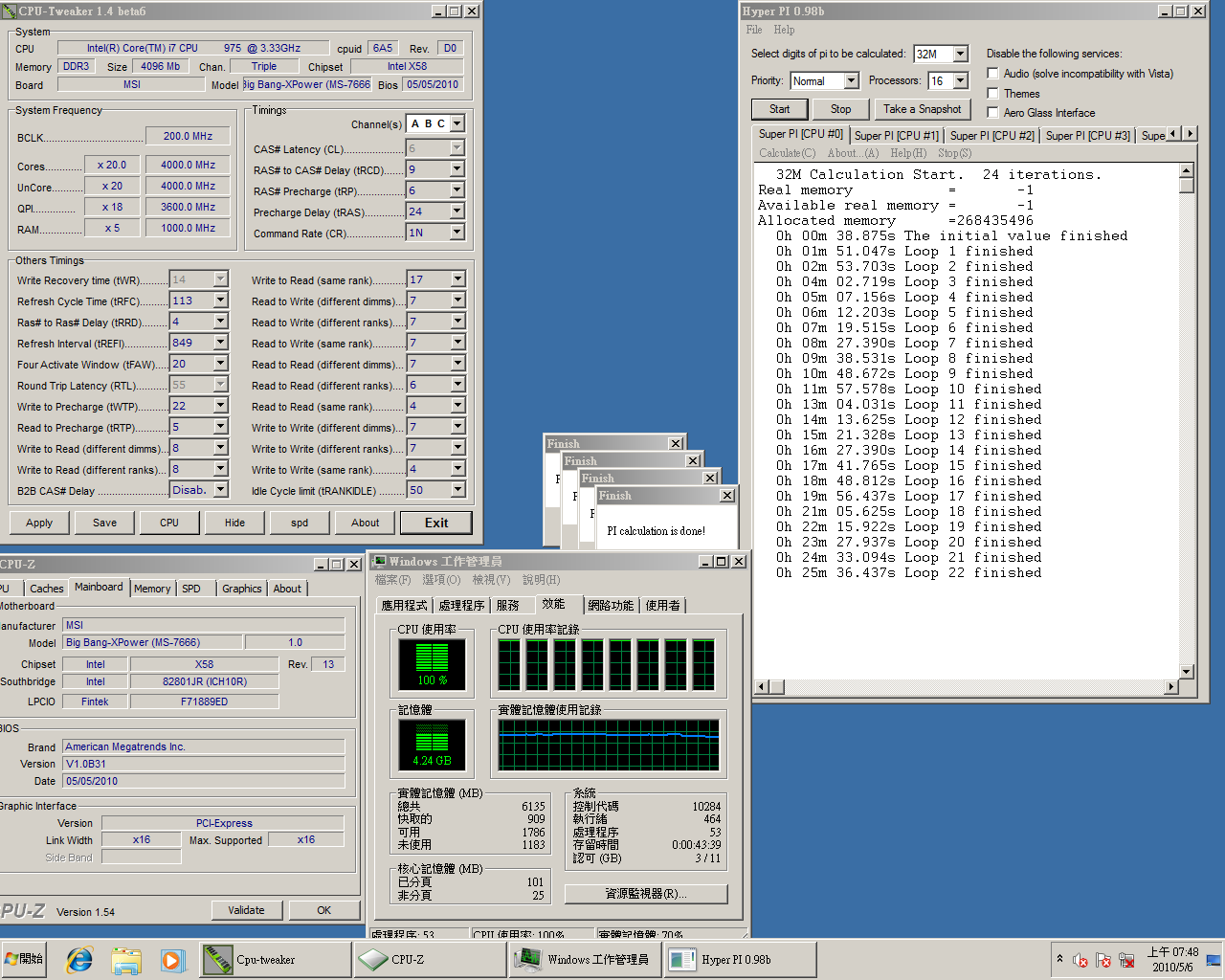The height and width of the screenshot is (980, 1225).
Task: Expand Precharge Delay (tRAS) dropdown
Action: (457, 212)
